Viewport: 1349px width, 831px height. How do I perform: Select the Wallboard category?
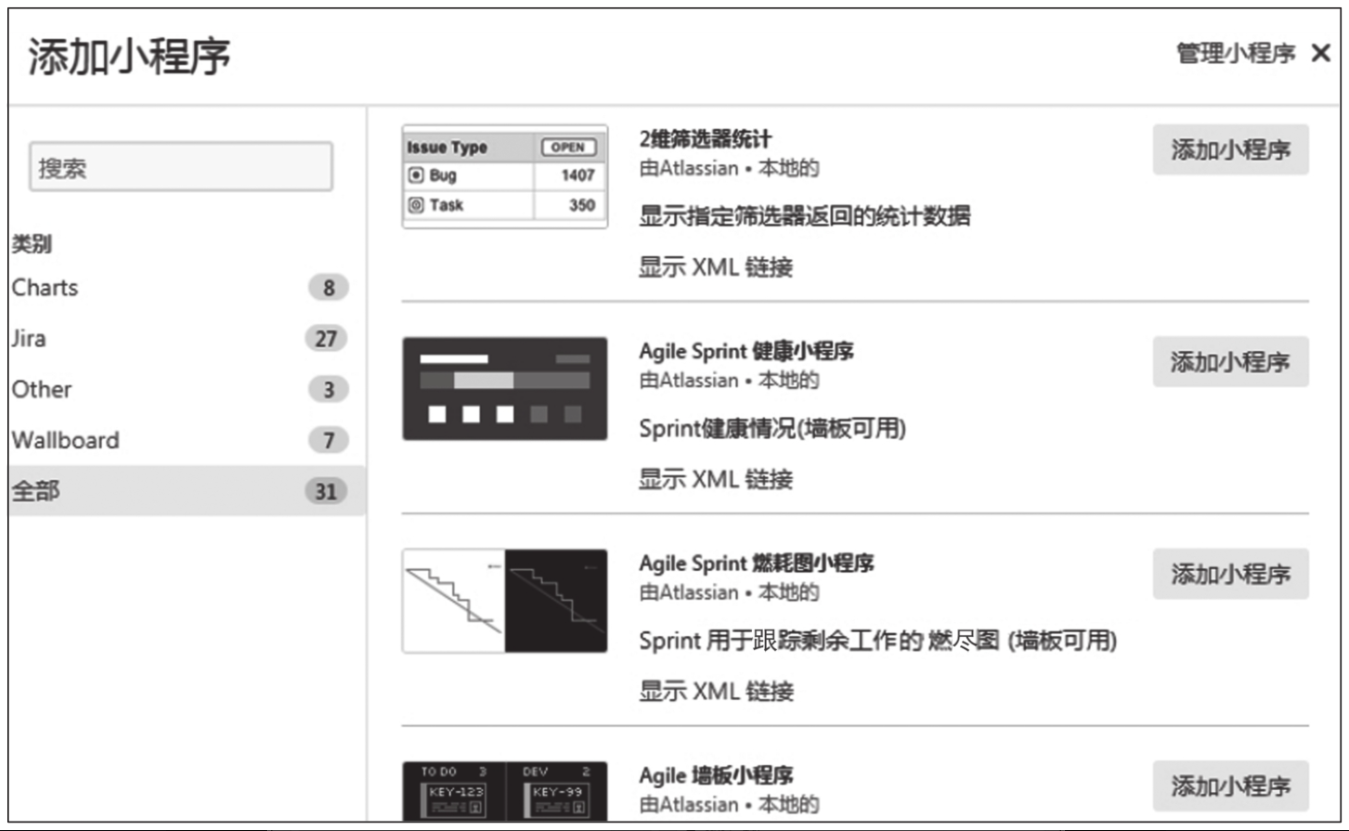tap(186, 441)
